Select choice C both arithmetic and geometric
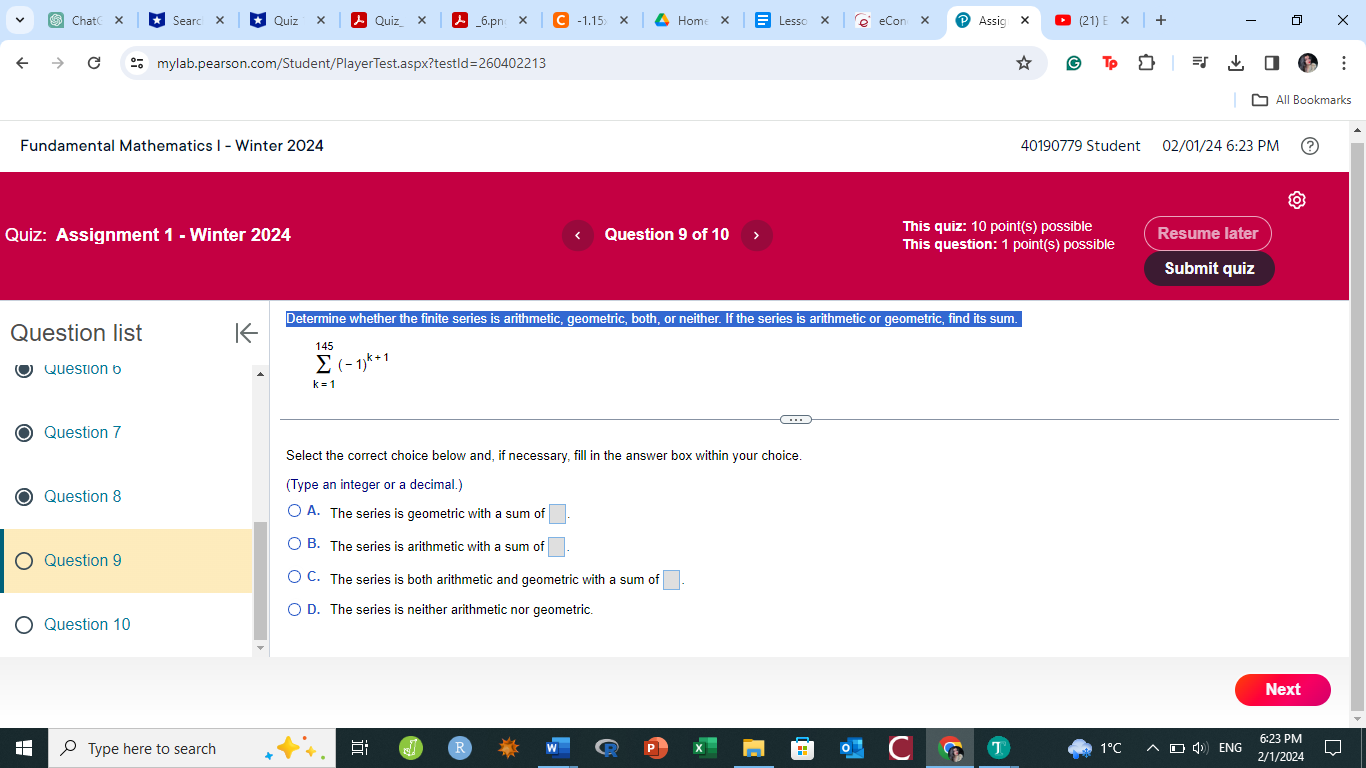This screenshot has width=1366, height=768. pos(294,577)
